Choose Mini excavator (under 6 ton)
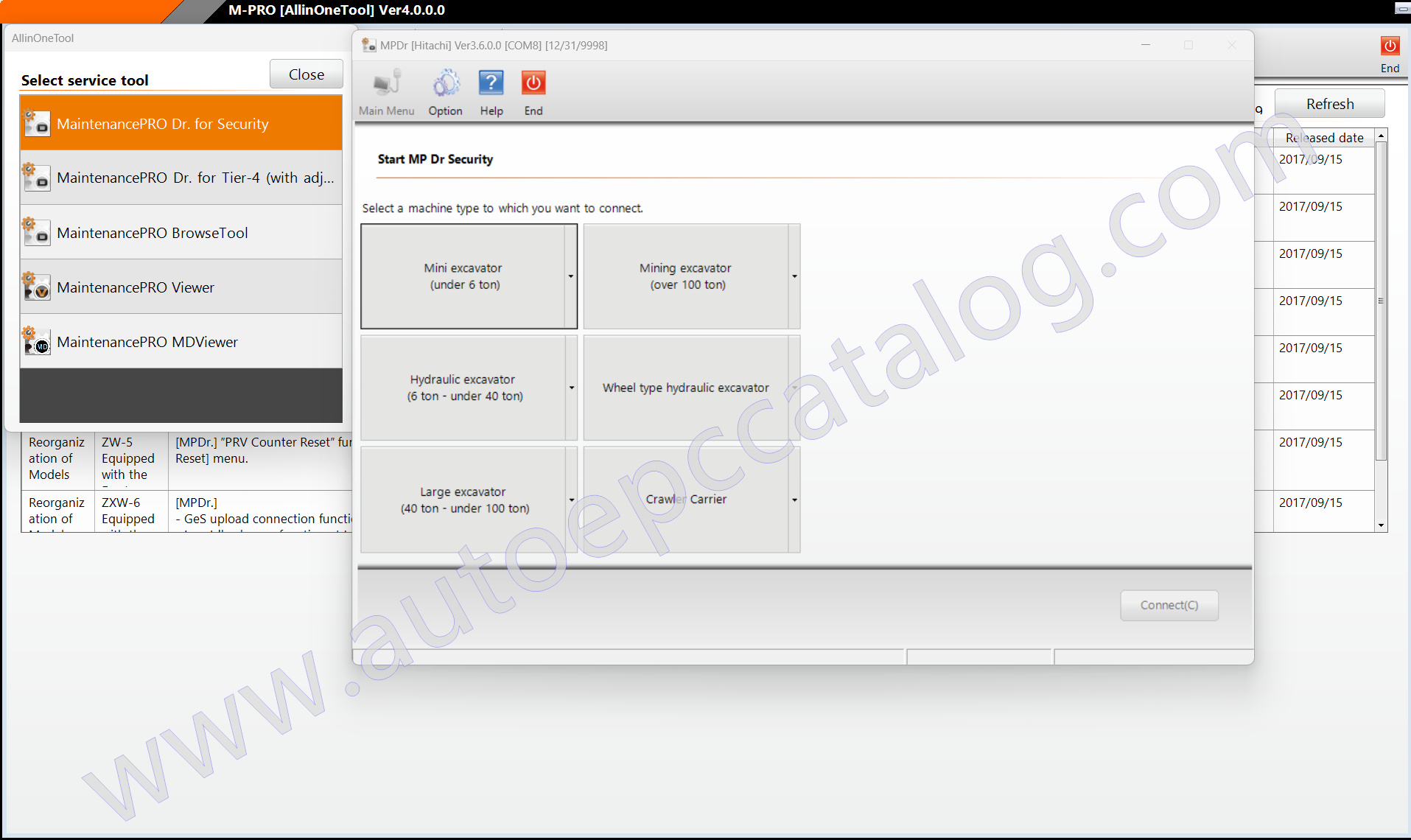 click(463, 276)
